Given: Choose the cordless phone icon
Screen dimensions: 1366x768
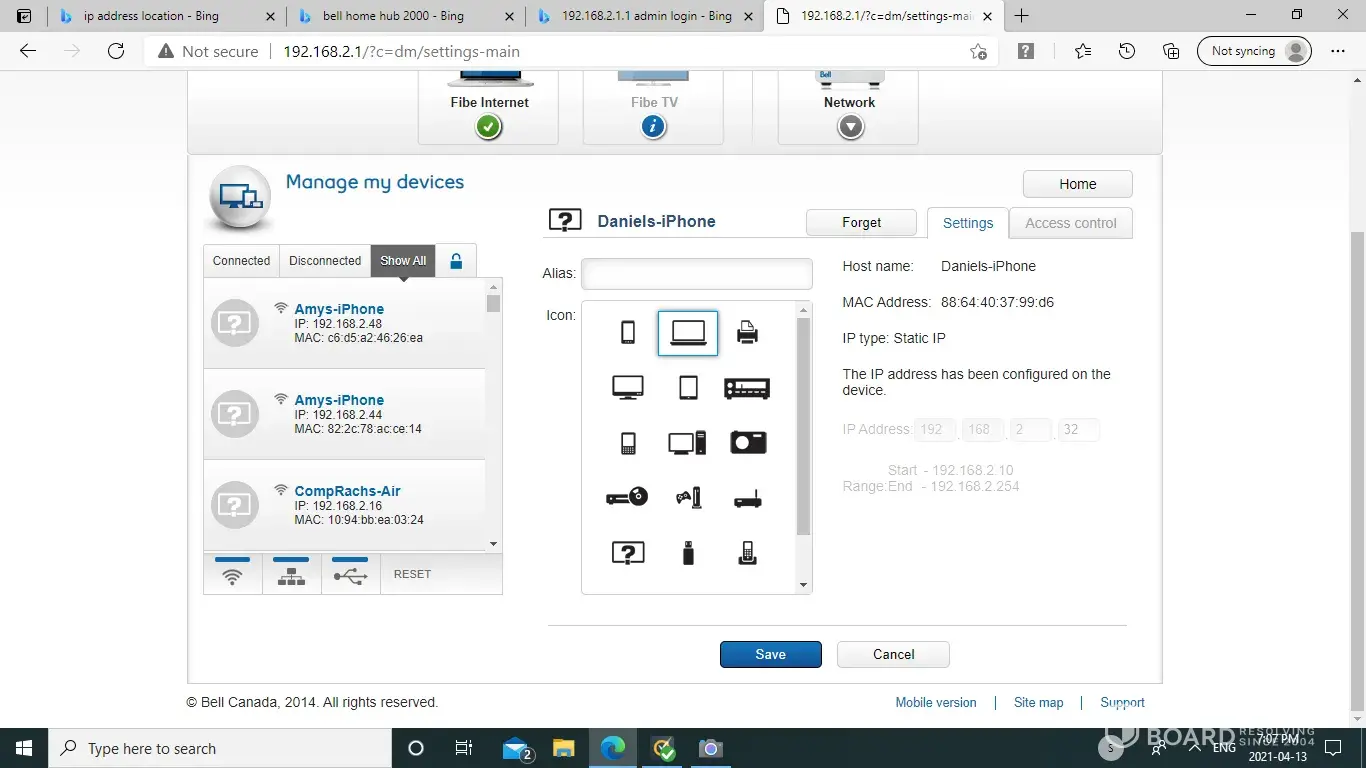Looking at the screenshot, I should (747, 552).
